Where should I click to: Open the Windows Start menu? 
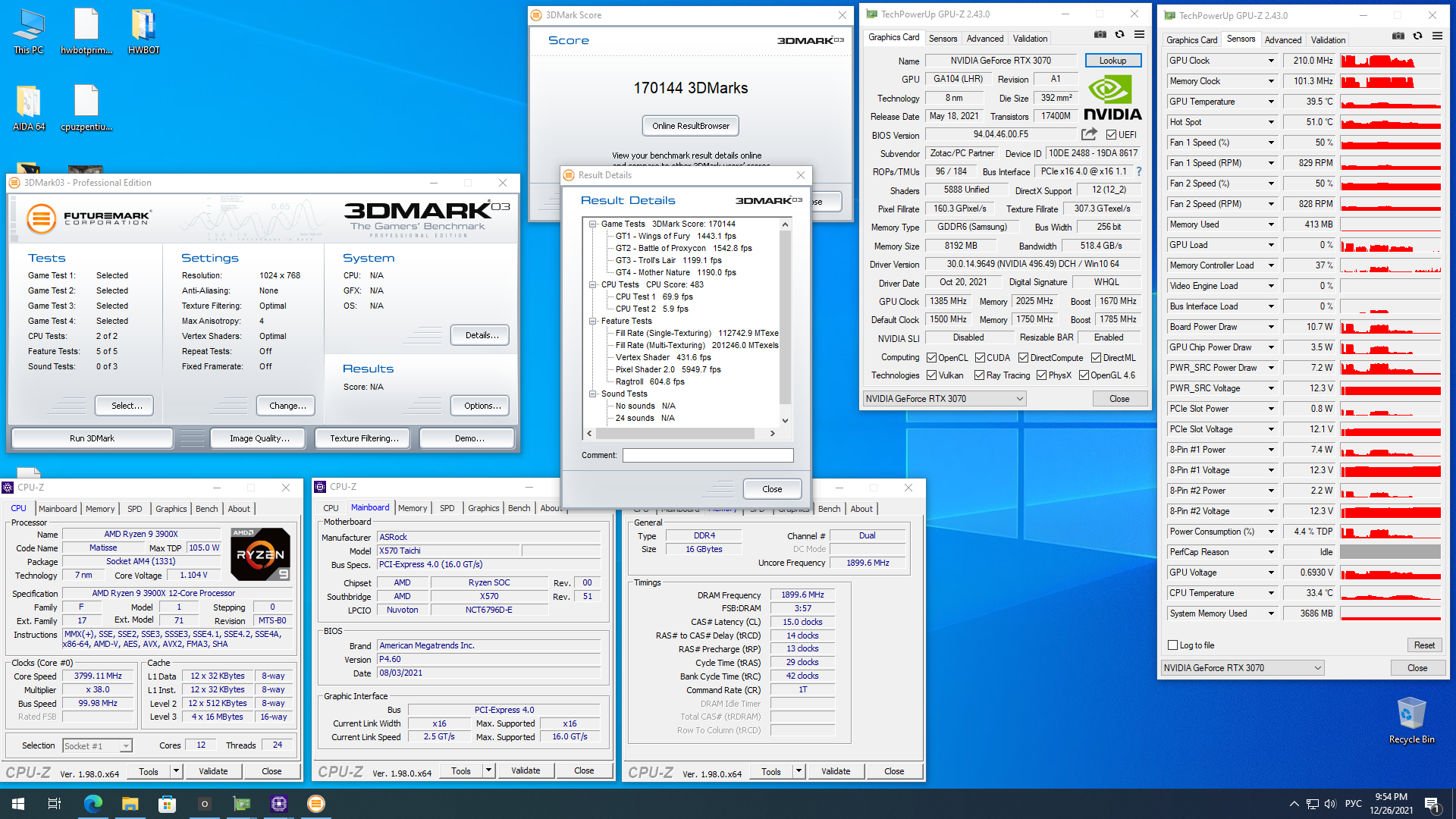18,804
